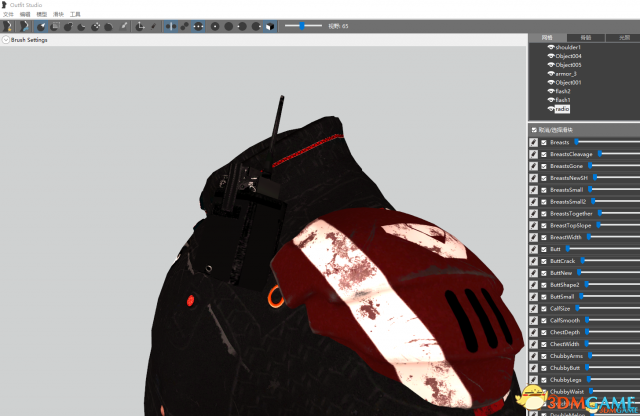The height and width of the screenshot is (416, 640).
Task: Toggle Edit Connected Only icon
Action: tap(184, 27)
